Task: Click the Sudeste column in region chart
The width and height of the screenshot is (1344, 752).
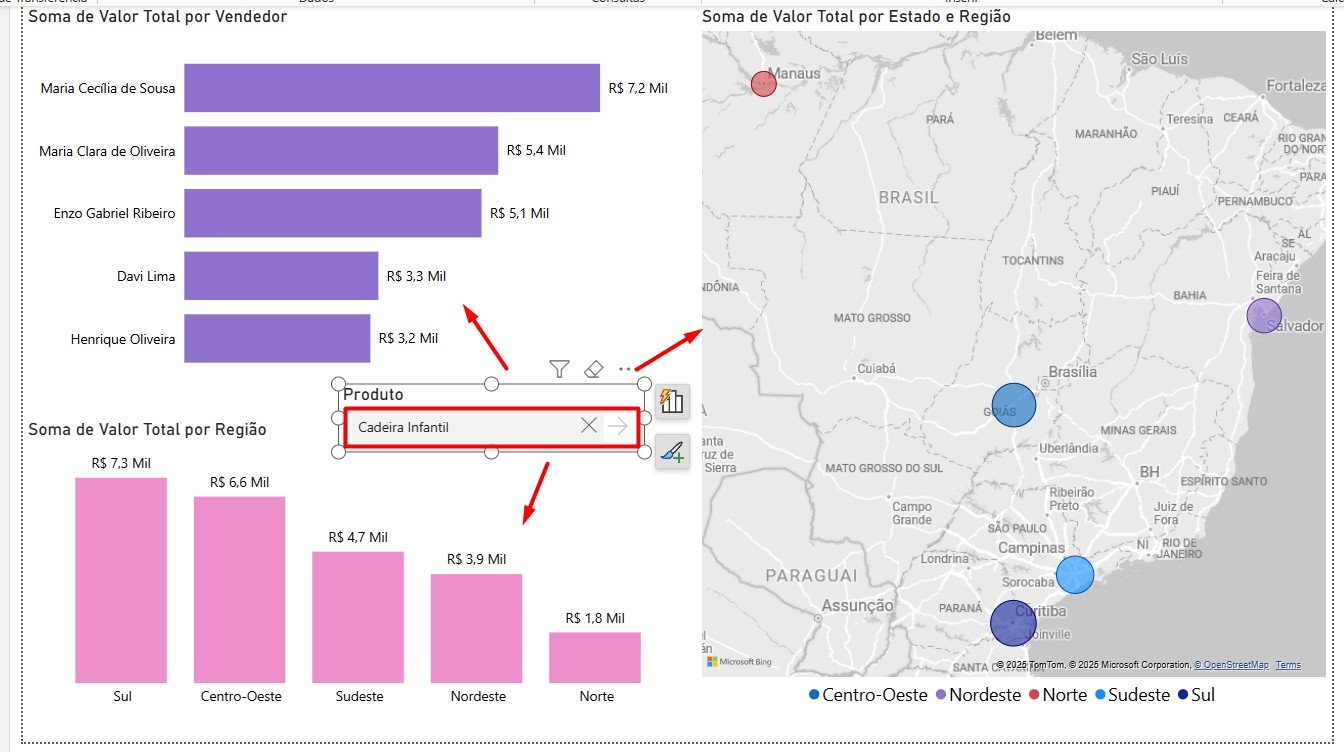Action: 358,617
